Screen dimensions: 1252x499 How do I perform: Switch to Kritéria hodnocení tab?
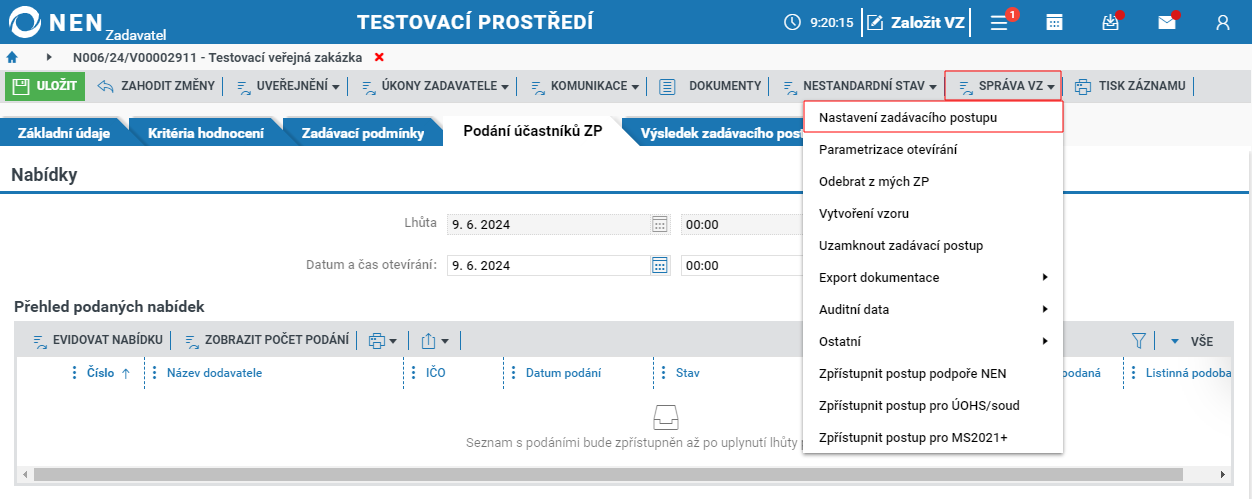pos(206,132)
